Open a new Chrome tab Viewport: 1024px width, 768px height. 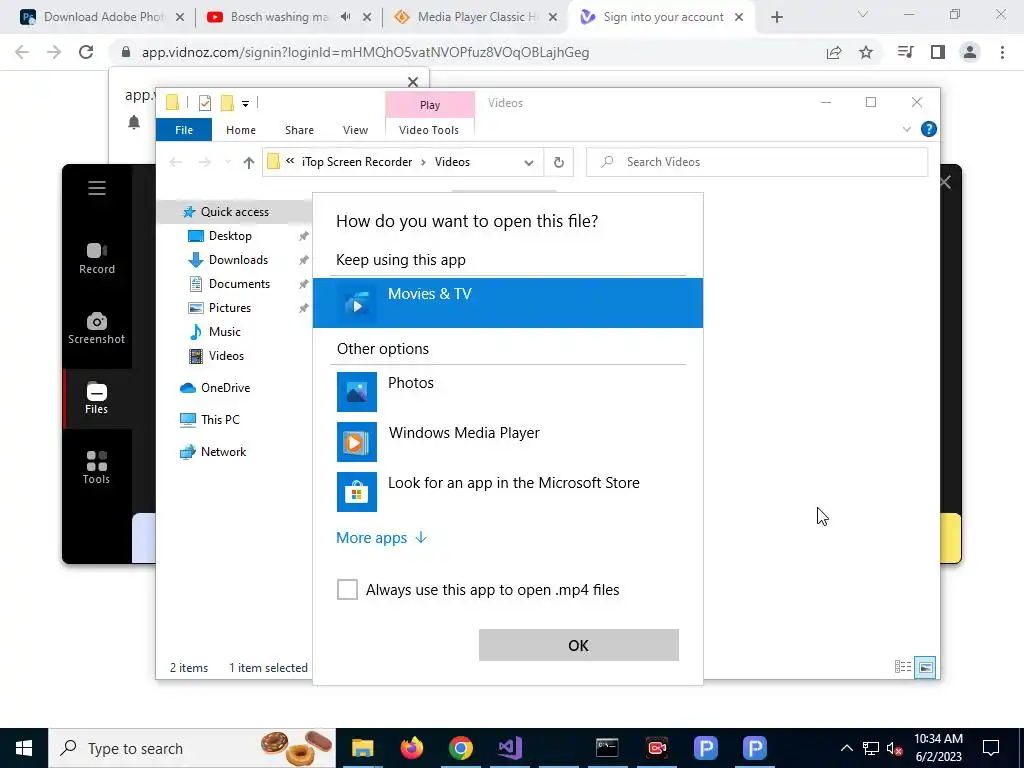(776, 18)
